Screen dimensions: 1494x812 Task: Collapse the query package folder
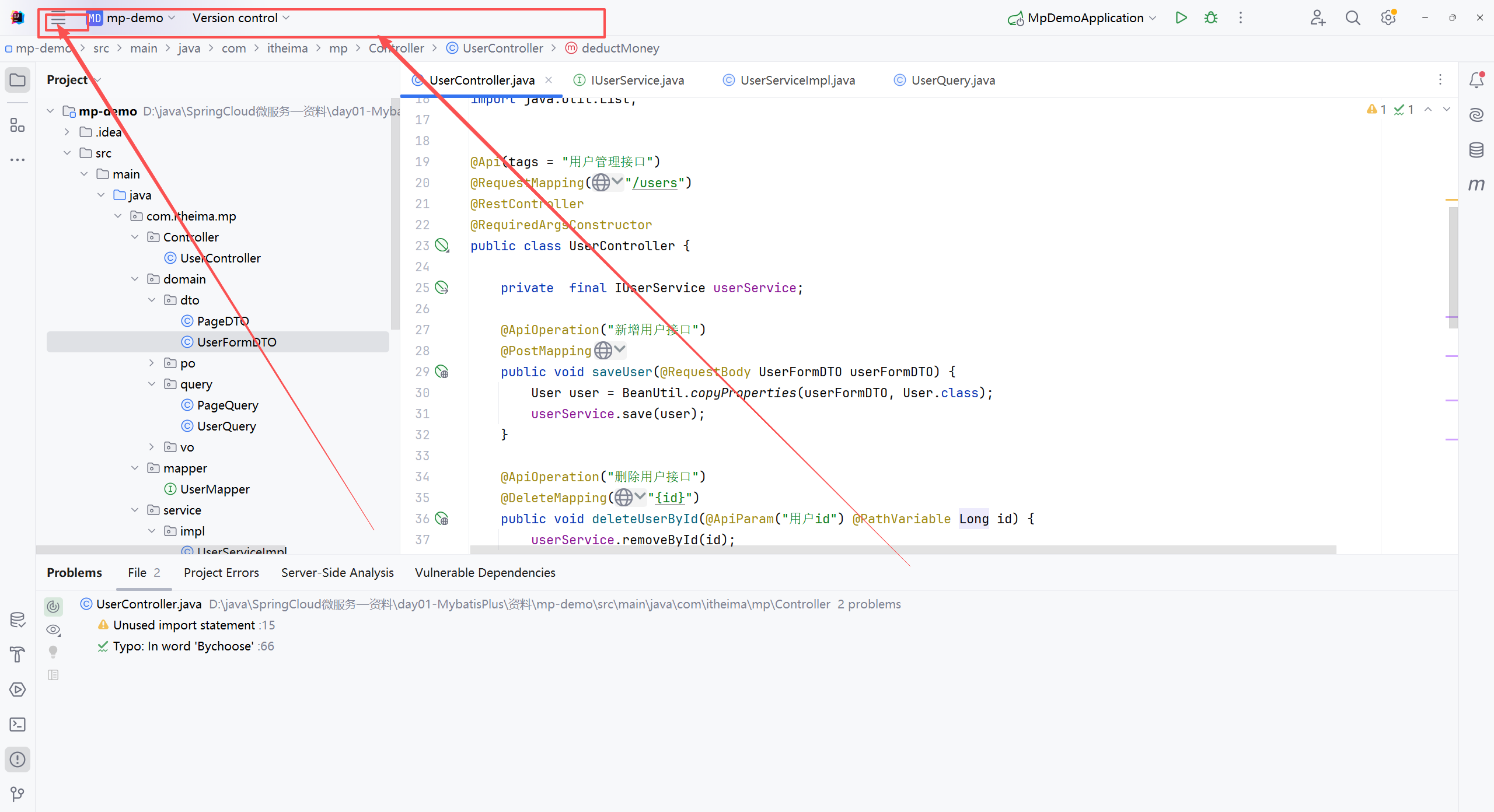point(152,384)
